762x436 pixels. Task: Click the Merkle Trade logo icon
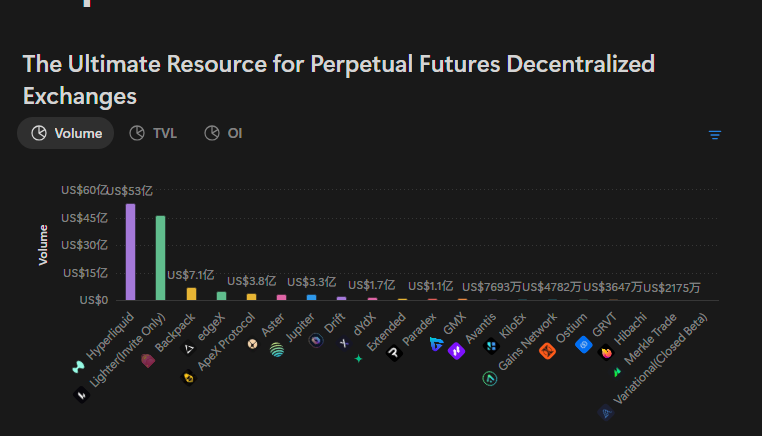point(617,372)
